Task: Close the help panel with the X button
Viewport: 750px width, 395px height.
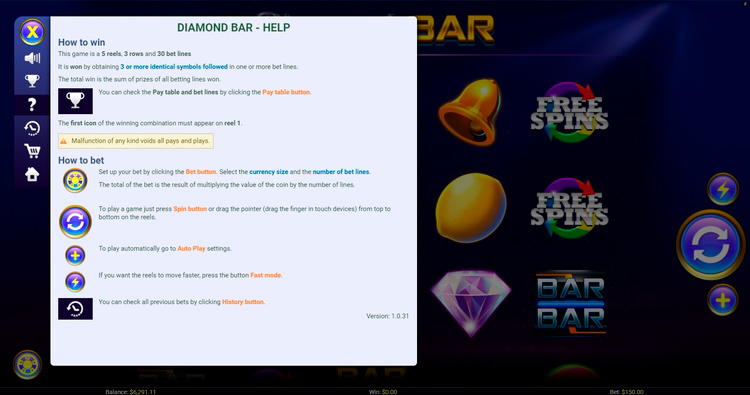Action: [32, 32]
